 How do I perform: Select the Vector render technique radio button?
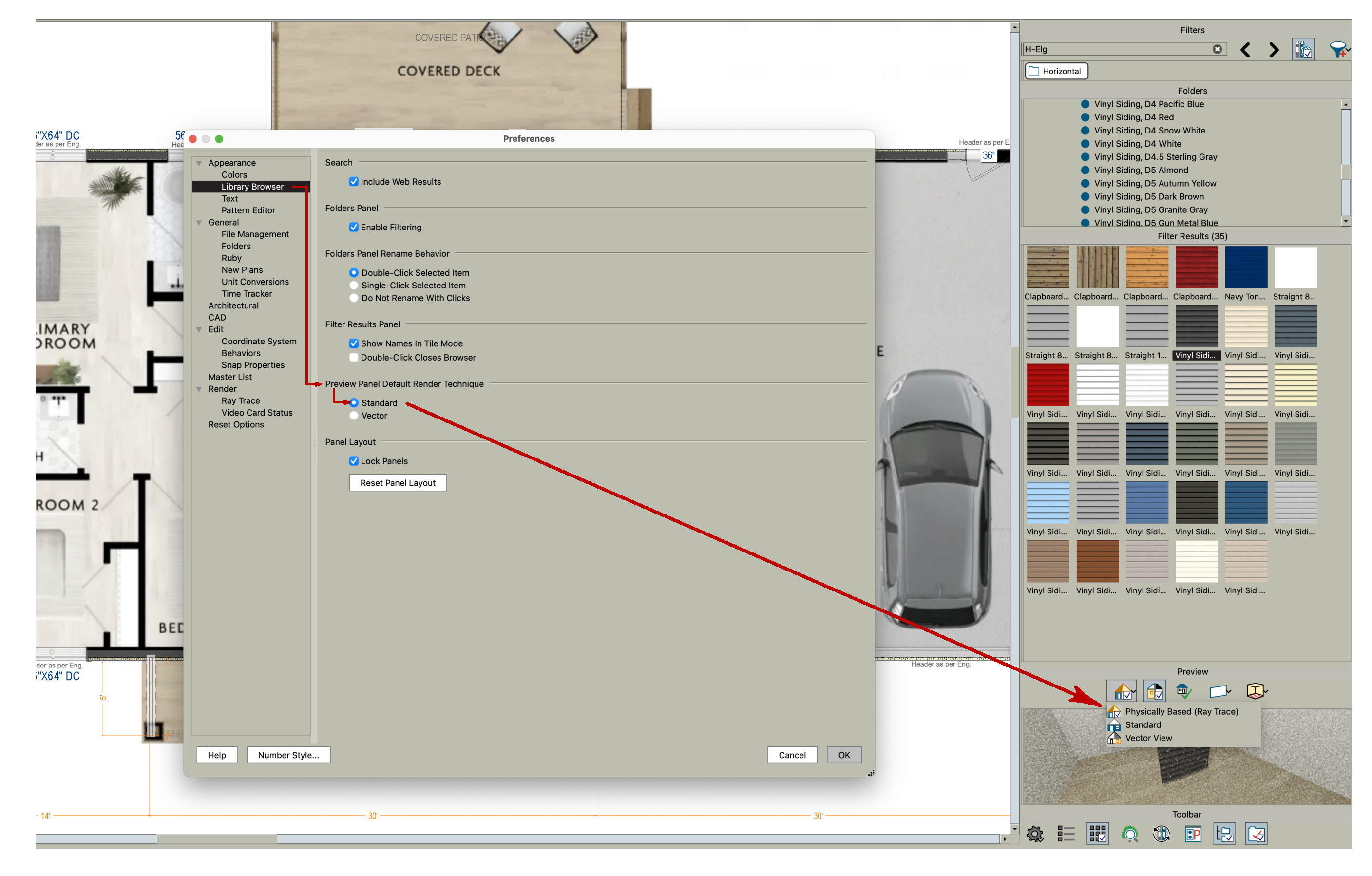[354, 416]
